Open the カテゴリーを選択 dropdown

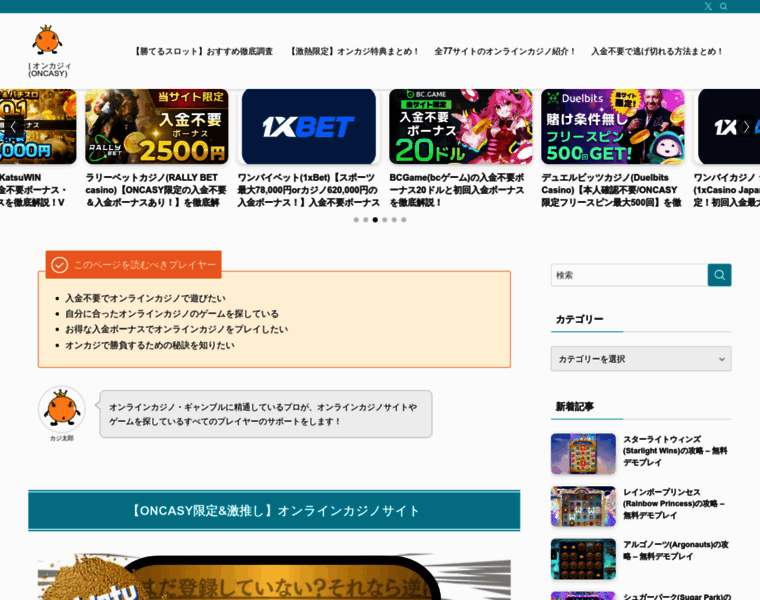tap(641, 359)
